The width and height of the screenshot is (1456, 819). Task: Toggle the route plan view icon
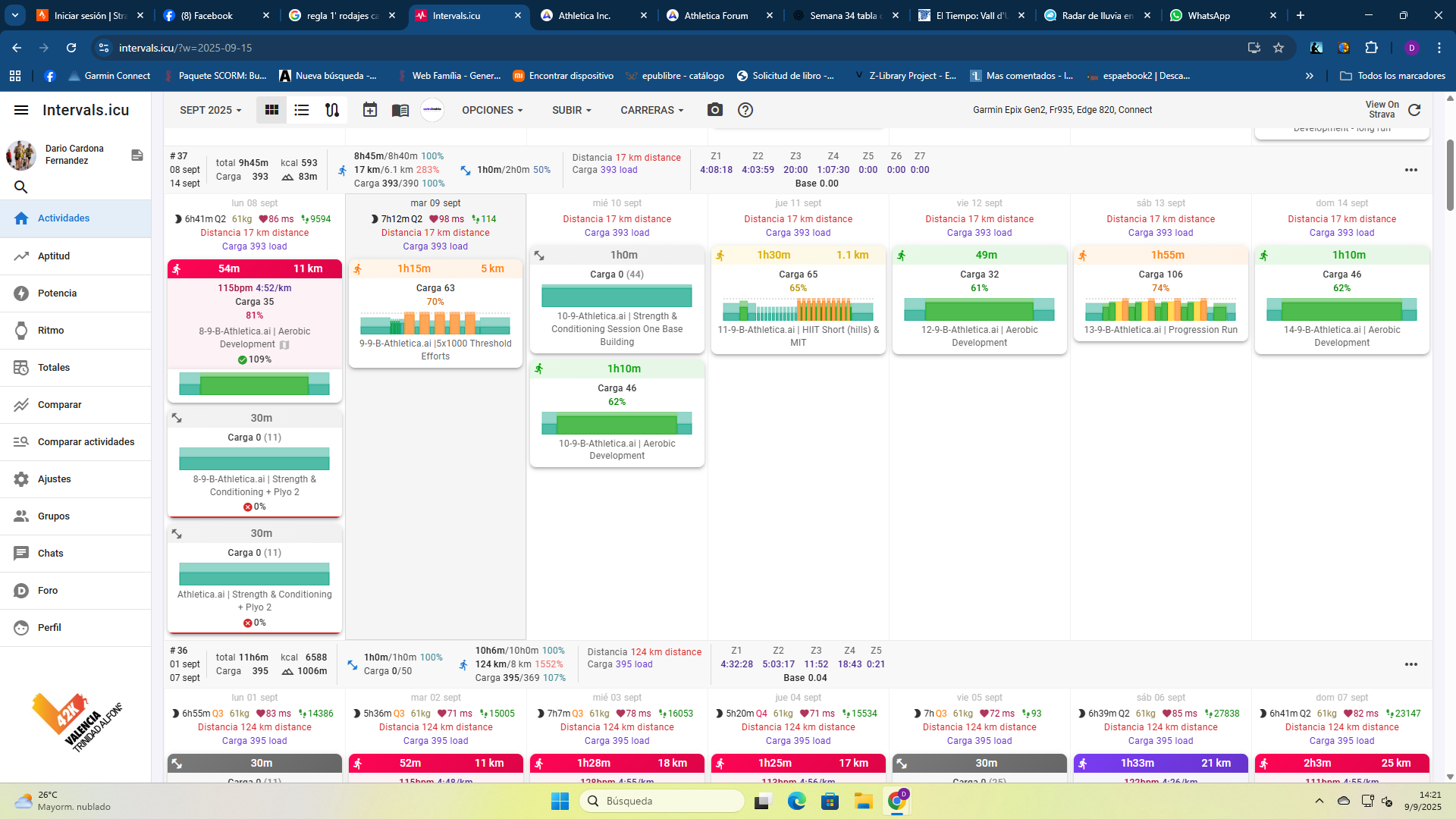point(332,110)
